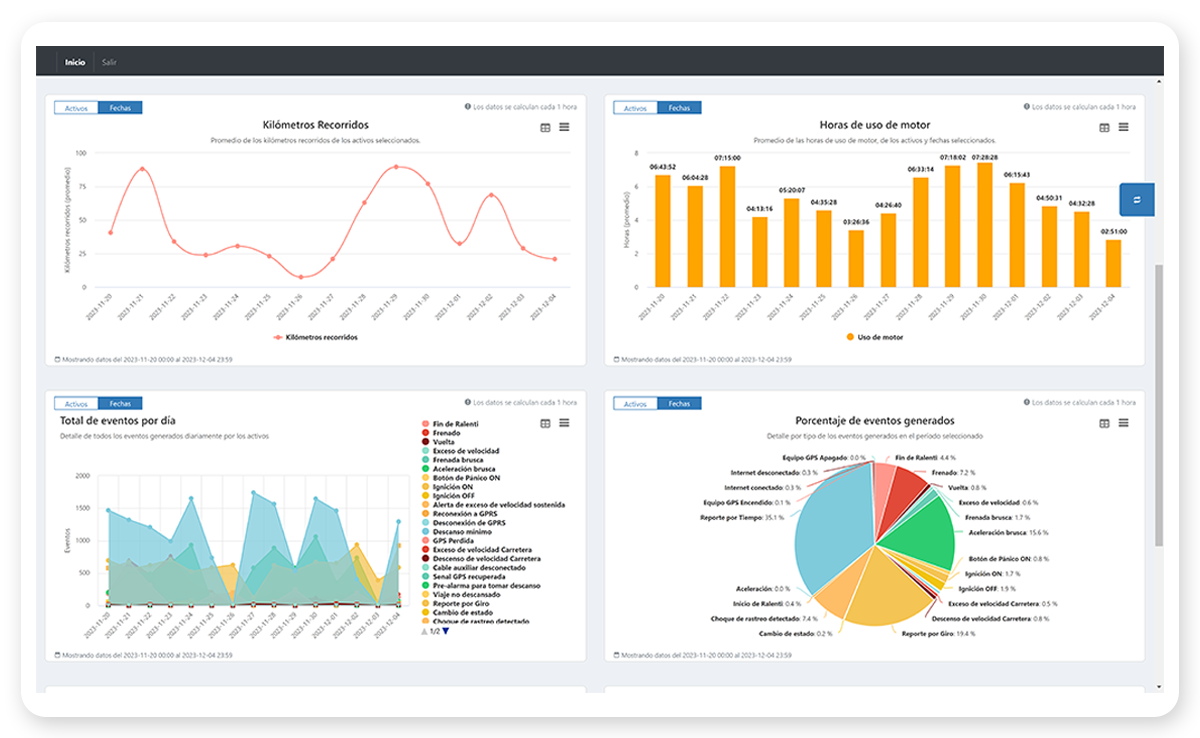Select the Inicio menu item

pyautogui.click(x=75, y=61)
